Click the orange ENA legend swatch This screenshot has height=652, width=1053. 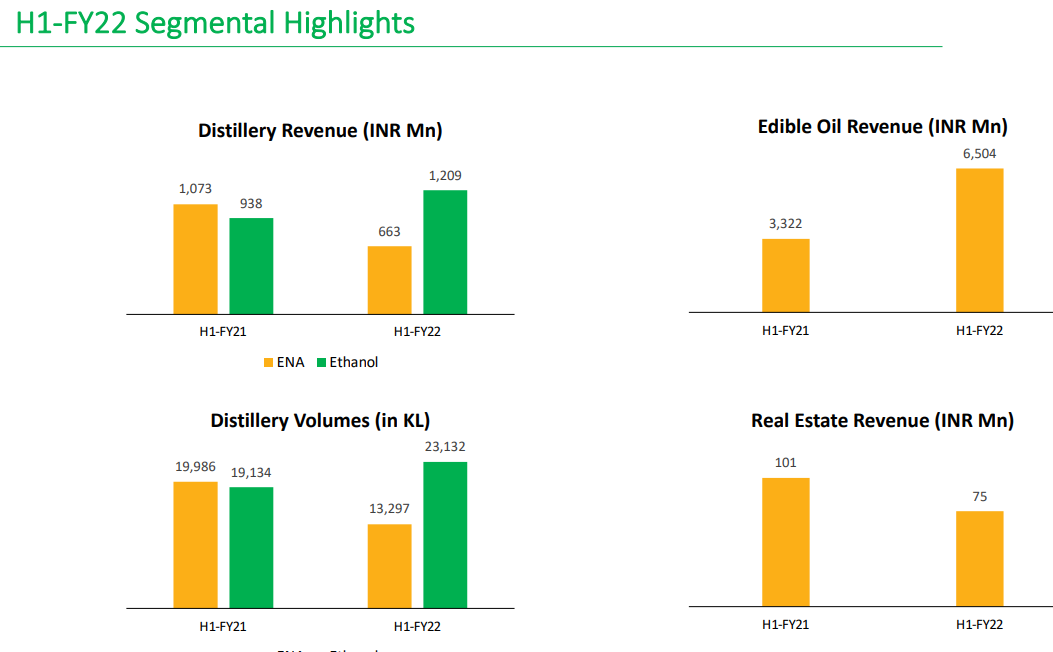click(268, 363)
